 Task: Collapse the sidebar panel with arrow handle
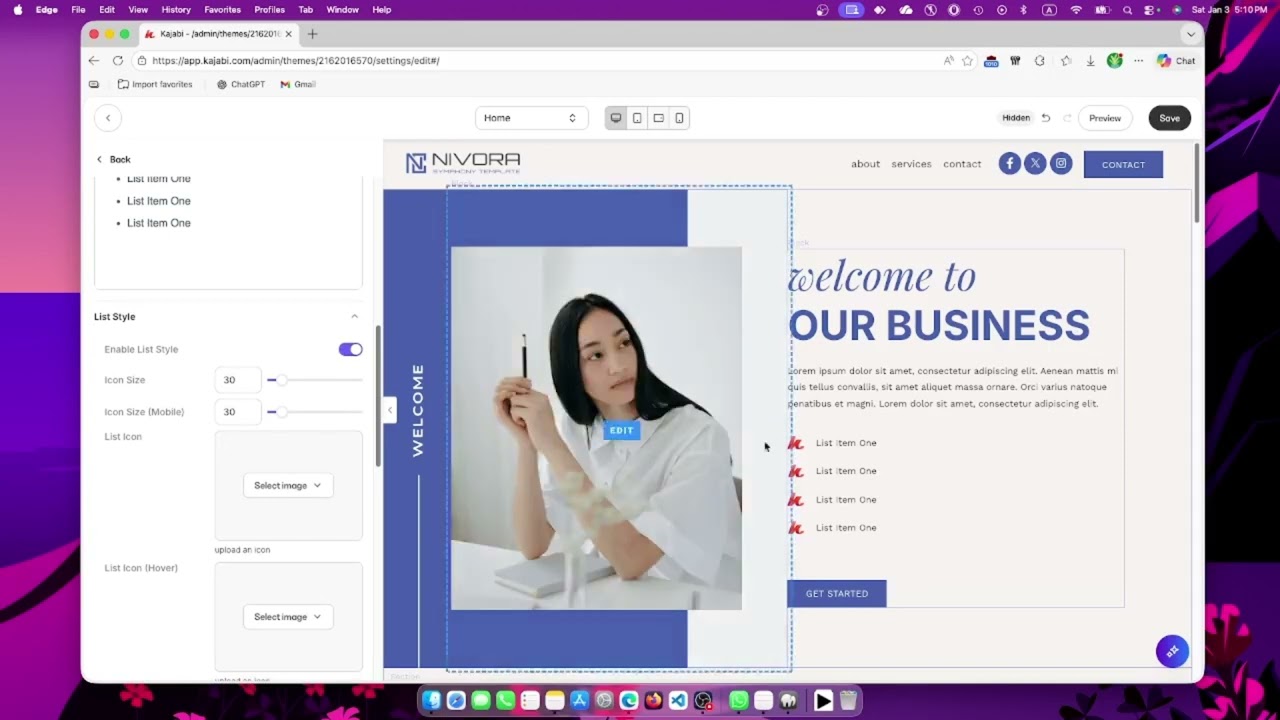389,410
